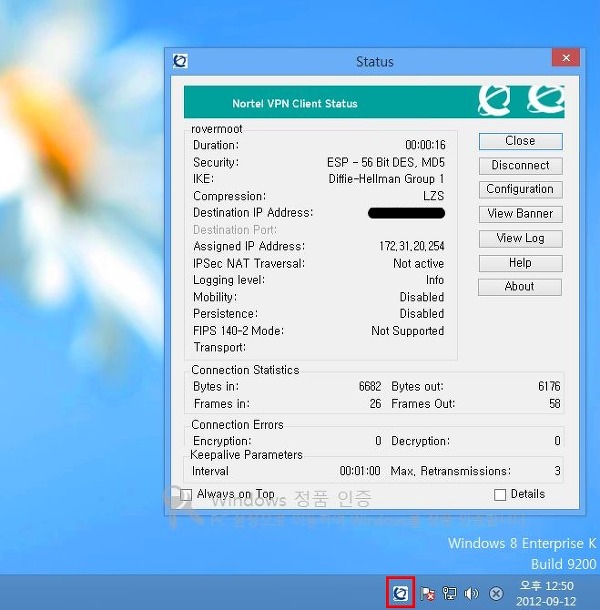
Task: Click the taskbar date 2012-09-12
Action: tap(546, 601)
